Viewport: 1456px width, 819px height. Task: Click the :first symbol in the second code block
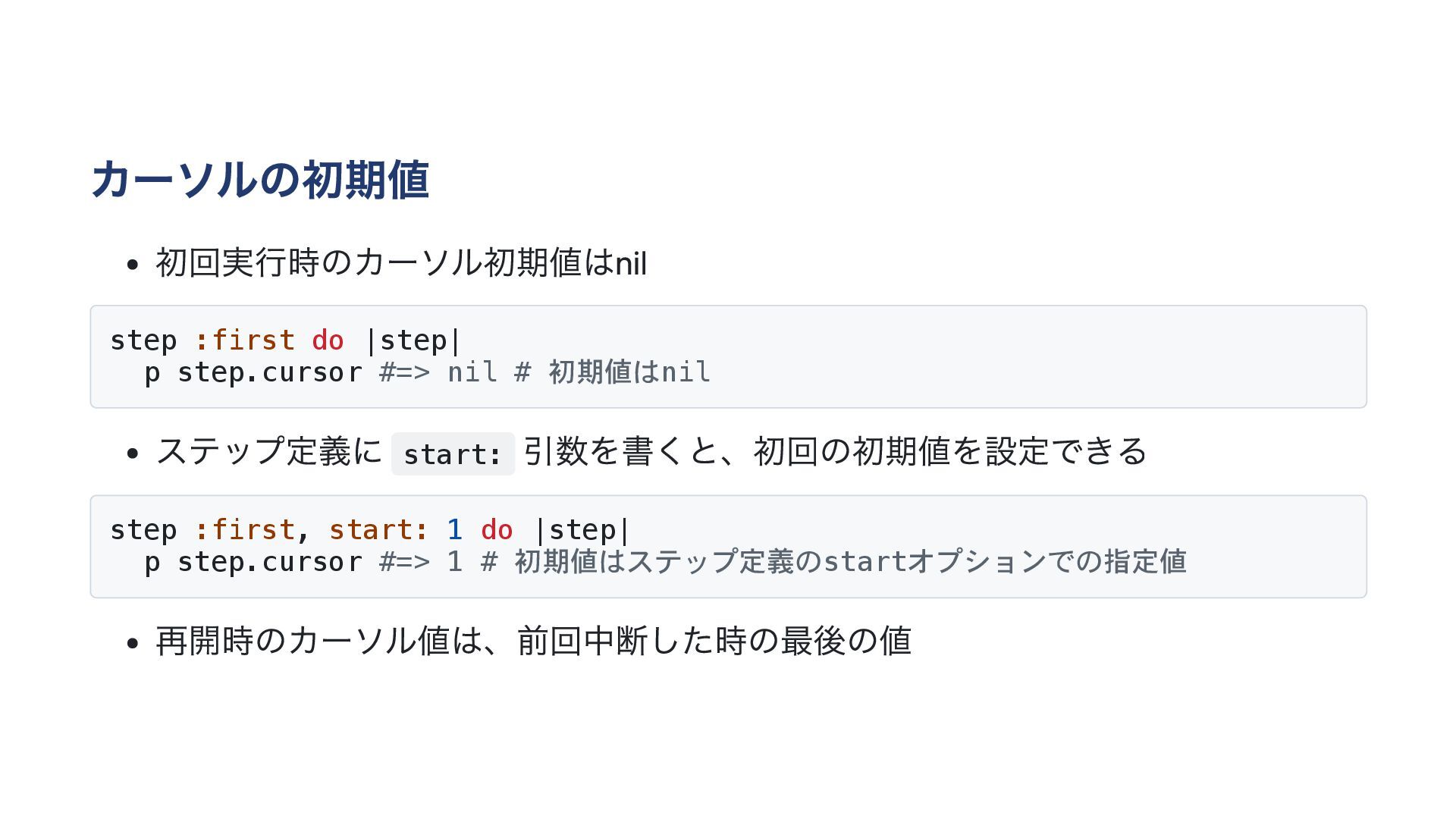tap(244, 530)
